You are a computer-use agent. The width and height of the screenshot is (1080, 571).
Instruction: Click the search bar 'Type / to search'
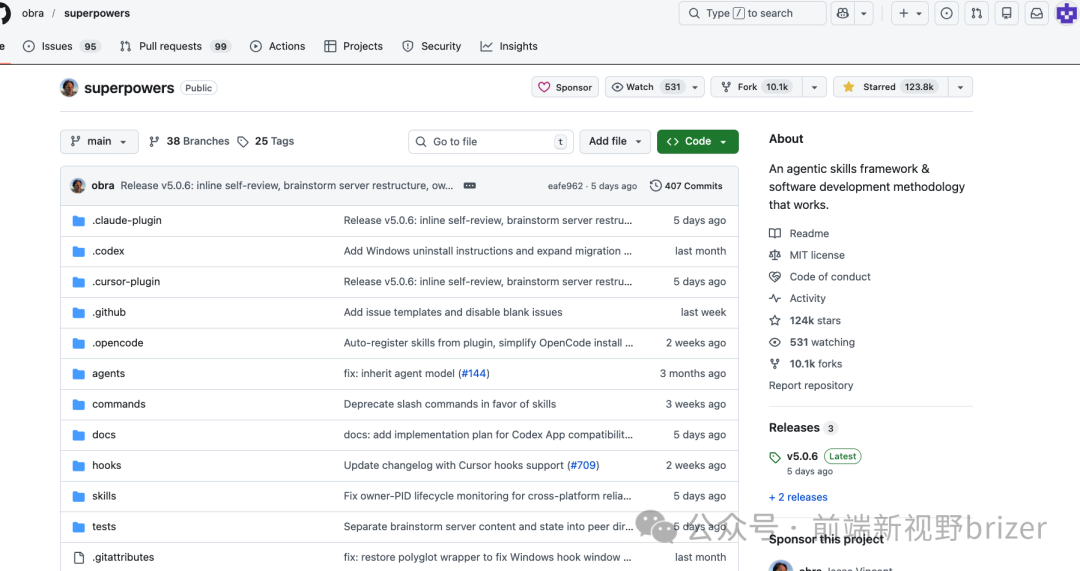point(752,13)
